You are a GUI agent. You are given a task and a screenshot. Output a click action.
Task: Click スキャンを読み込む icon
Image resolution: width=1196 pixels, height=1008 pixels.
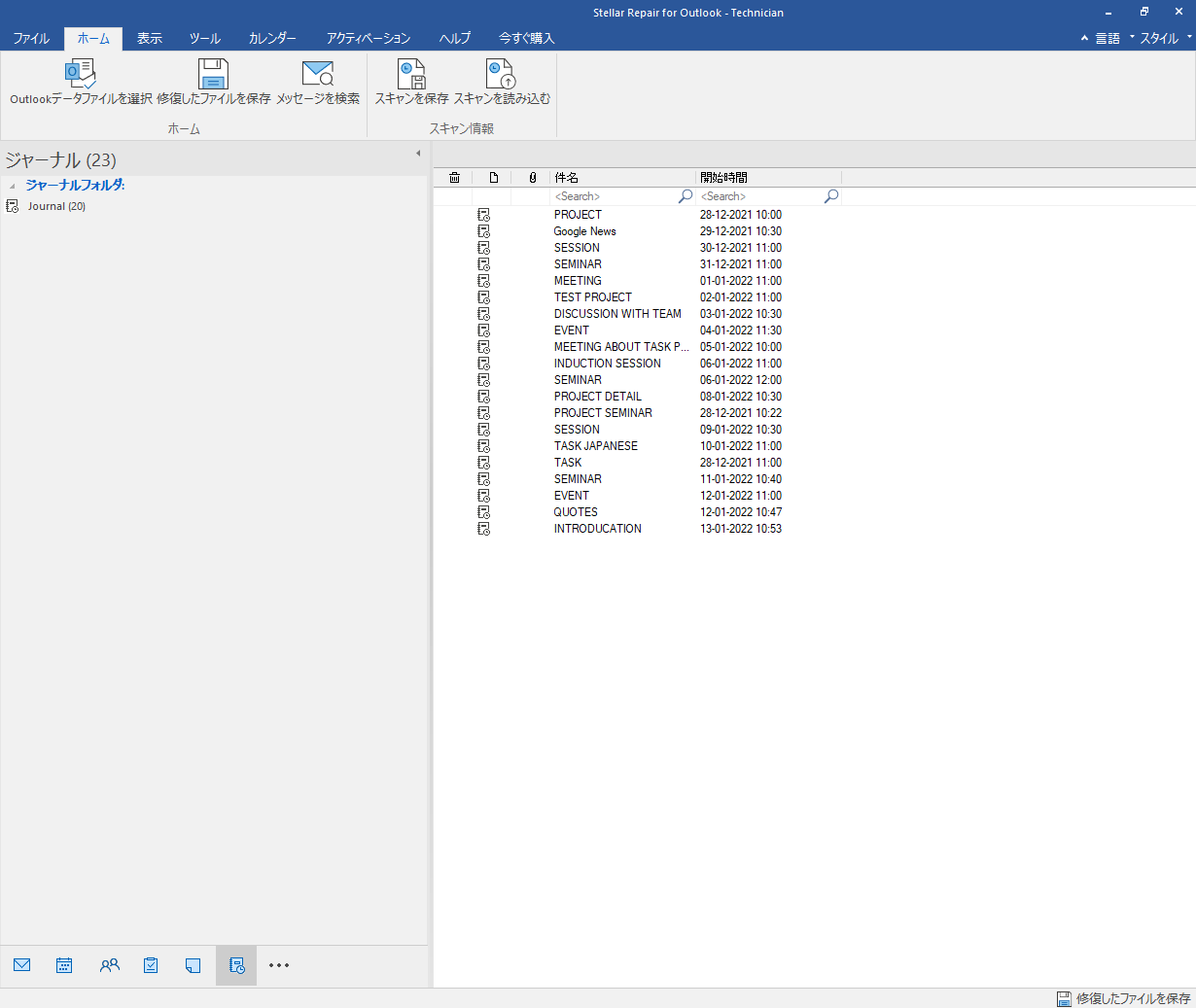[501, 74]
